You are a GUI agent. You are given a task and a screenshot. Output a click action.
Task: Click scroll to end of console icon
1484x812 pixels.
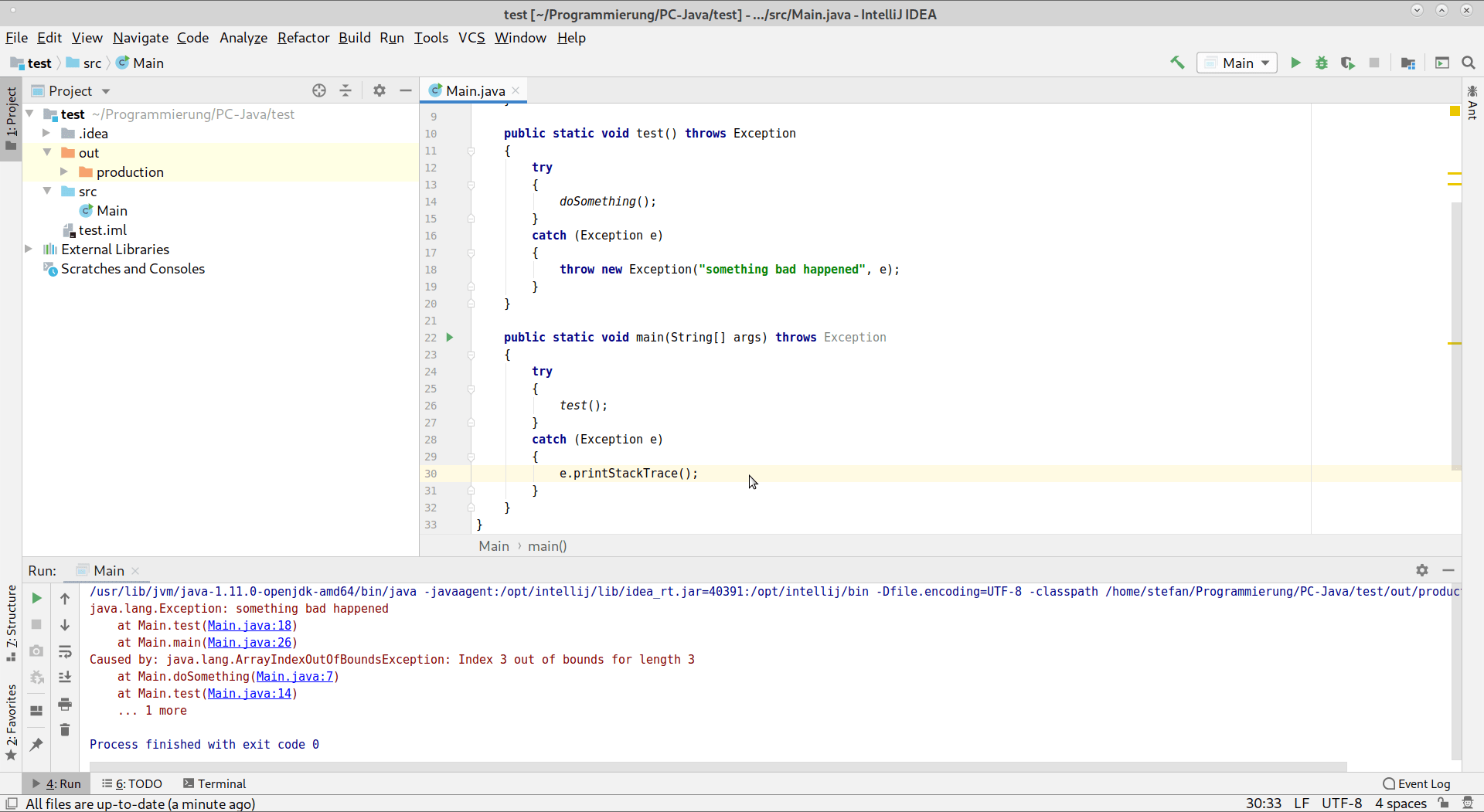65,678
